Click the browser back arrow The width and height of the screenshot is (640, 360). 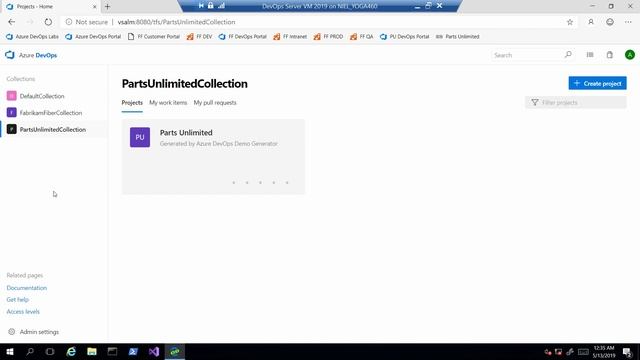12,22
